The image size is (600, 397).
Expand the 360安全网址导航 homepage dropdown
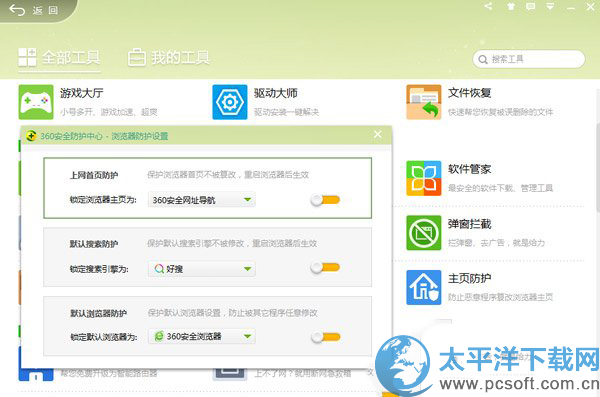[202, 199]
